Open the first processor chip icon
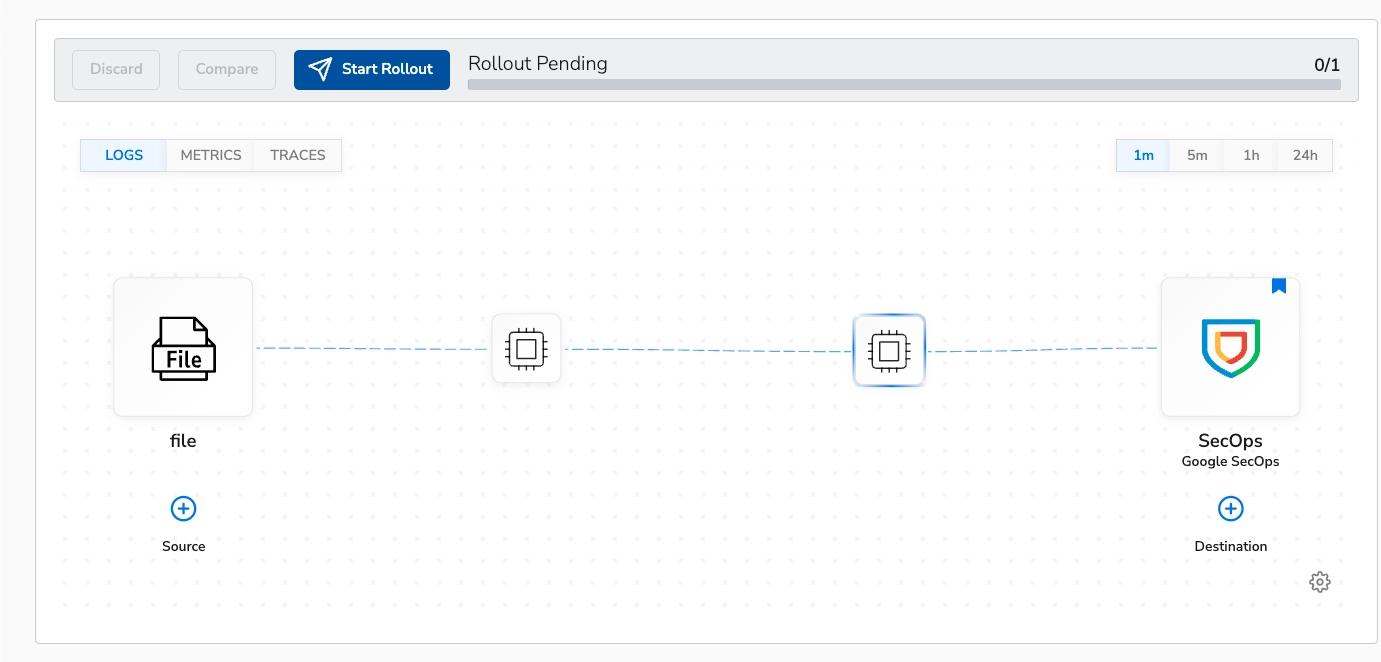Viewport: 1381px width, 662px height. click(526, 348)
